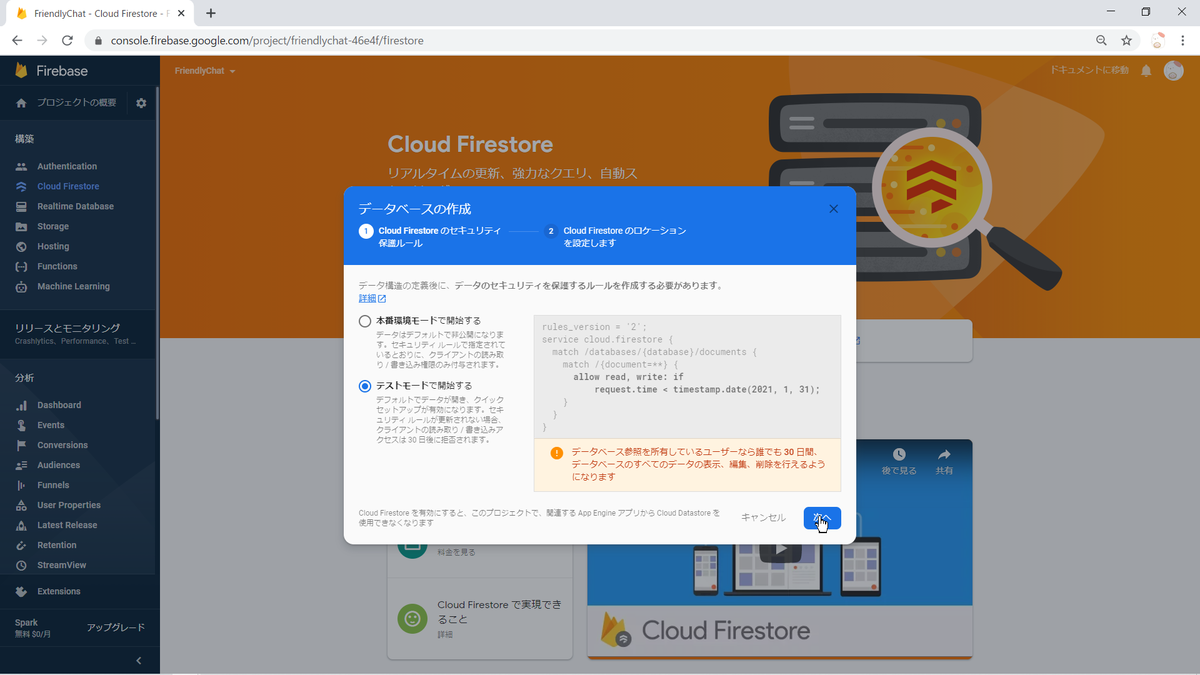Click the Realtime Database icon
This screenshot has height=675, width=1200.
coord(21,206)
